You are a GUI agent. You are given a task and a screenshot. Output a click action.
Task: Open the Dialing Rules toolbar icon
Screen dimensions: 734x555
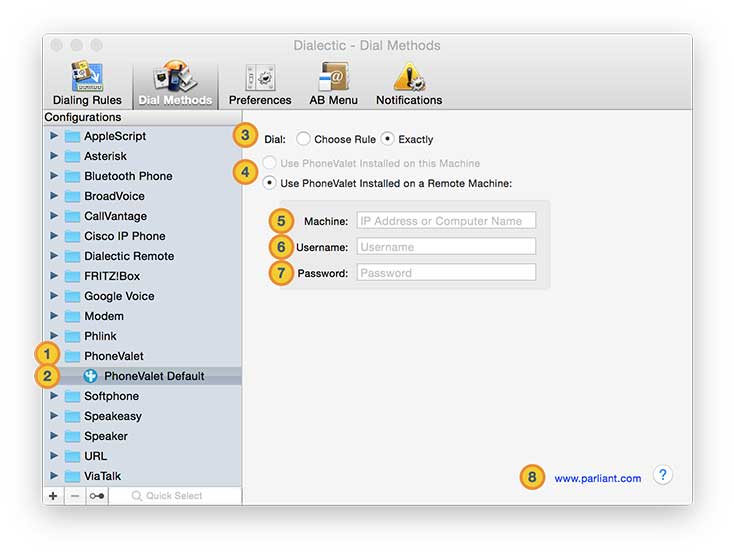(87, 76)
